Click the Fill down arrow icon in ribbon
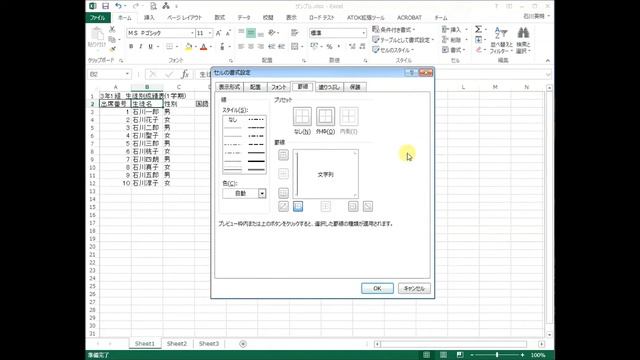Screen dimensions: 640x360 (x=478, y=40)
